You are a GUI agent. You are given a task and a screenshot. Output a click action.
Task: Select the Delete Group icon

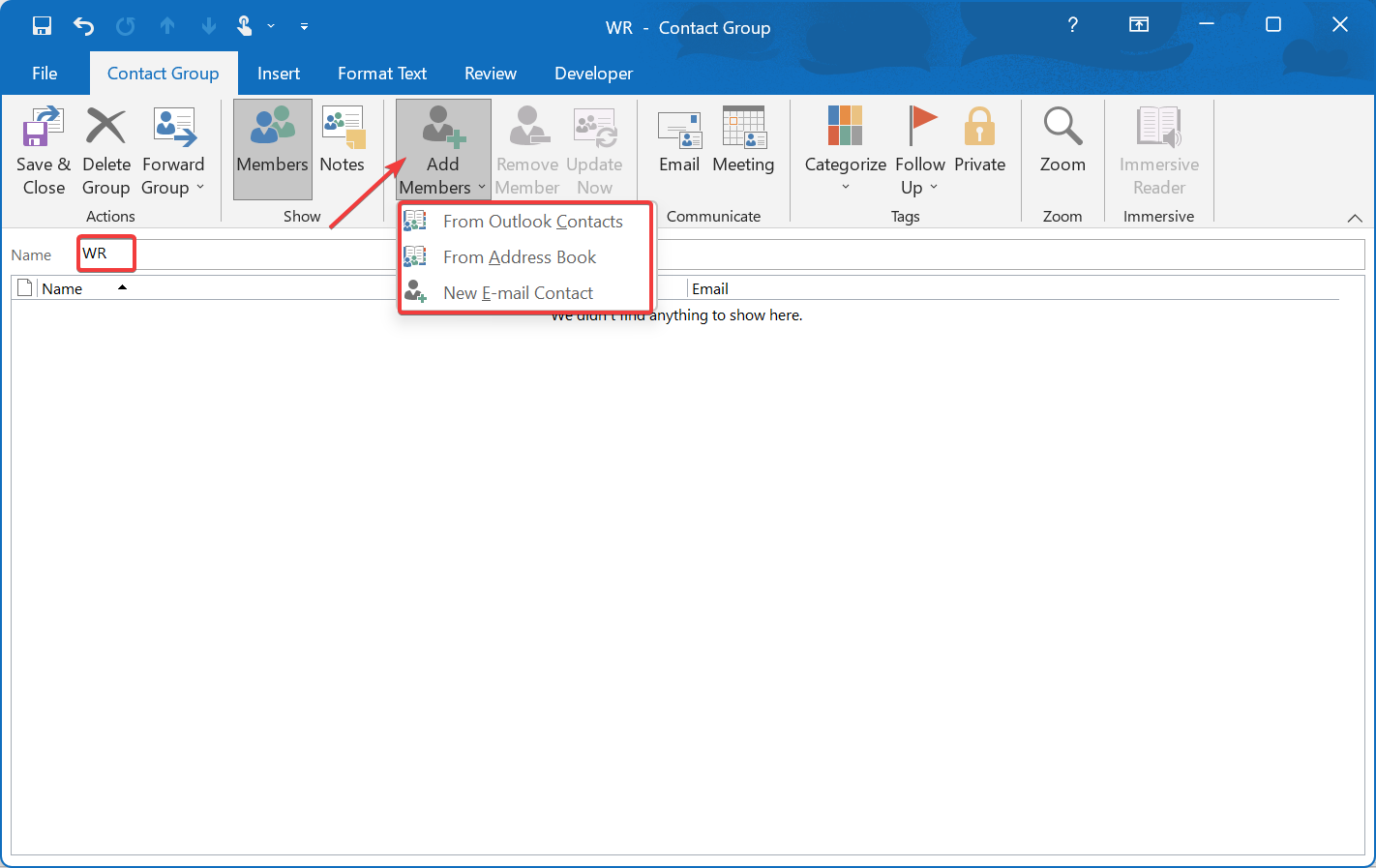click(x=105, y=127)
